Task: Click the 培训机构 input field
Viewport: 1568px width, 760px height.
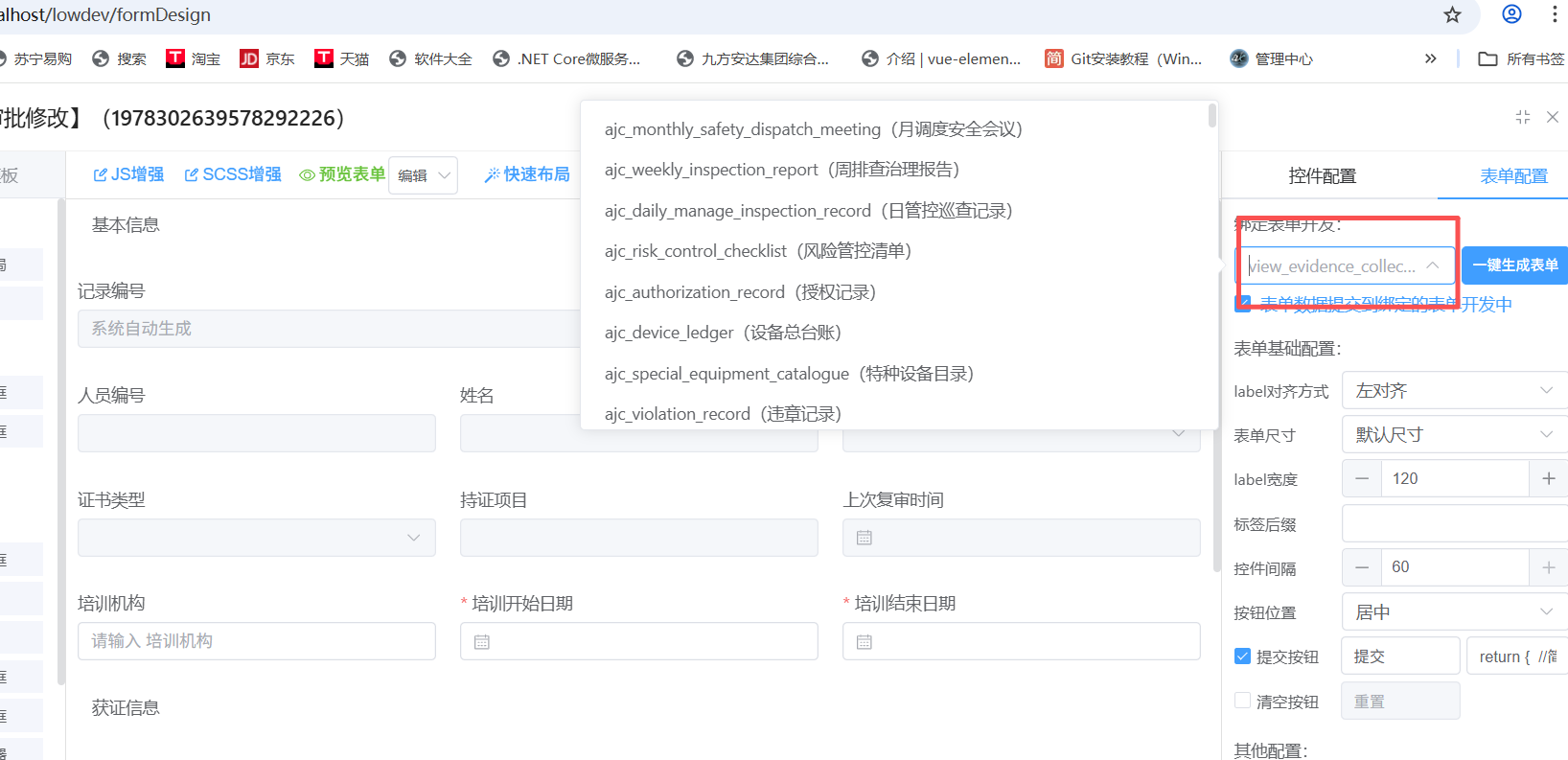Action: [256, 641]
